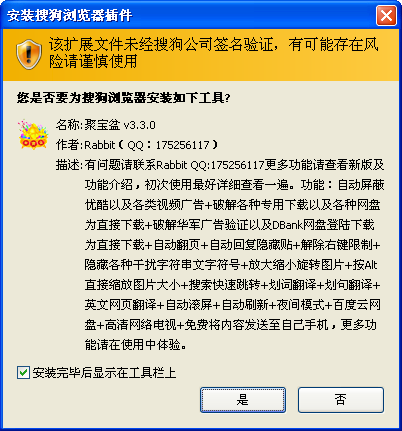Close the plugin install dialog

(x=386, y=15)
